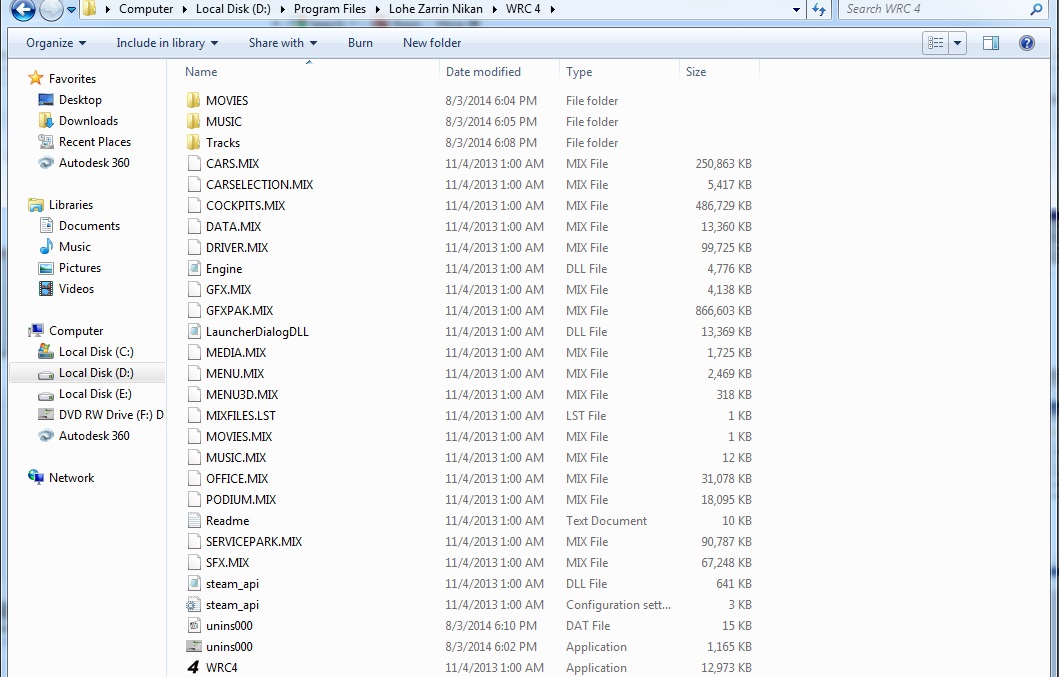
Task: Select Local Disk (C:) drive
Action: (x=96, y=351)
